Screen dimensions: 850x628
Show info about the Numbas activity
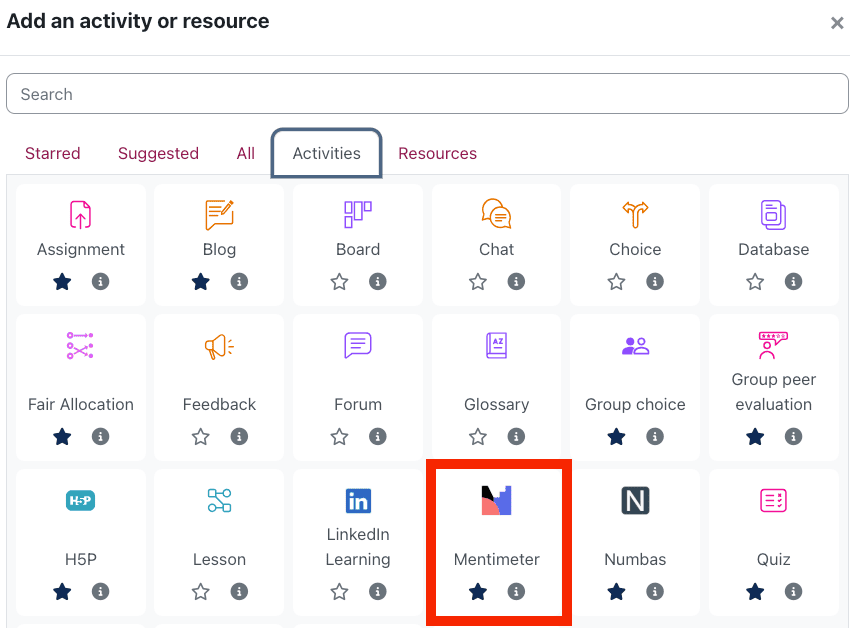click(x=655, y=591)
